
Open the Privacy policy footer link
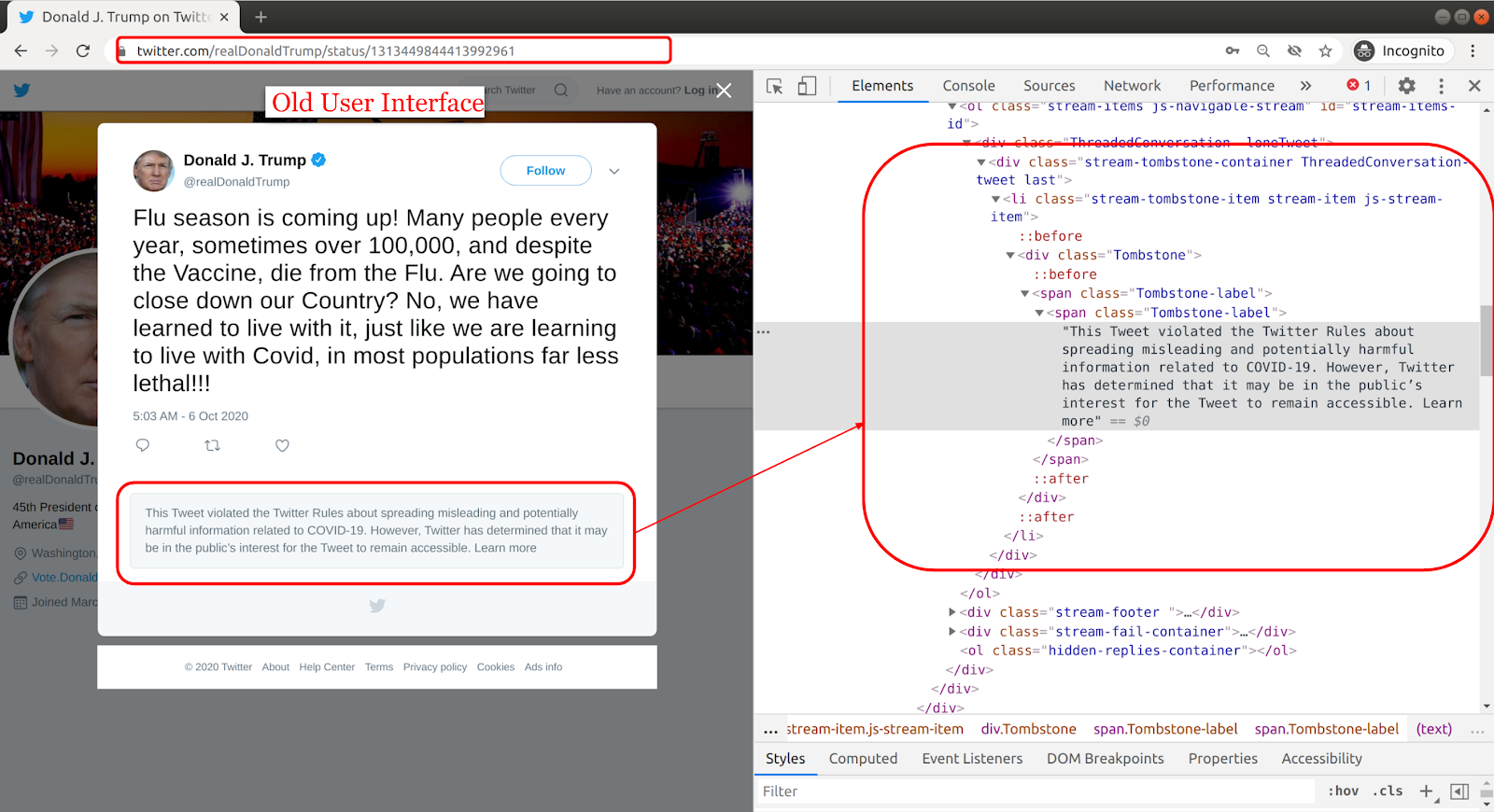435,667
